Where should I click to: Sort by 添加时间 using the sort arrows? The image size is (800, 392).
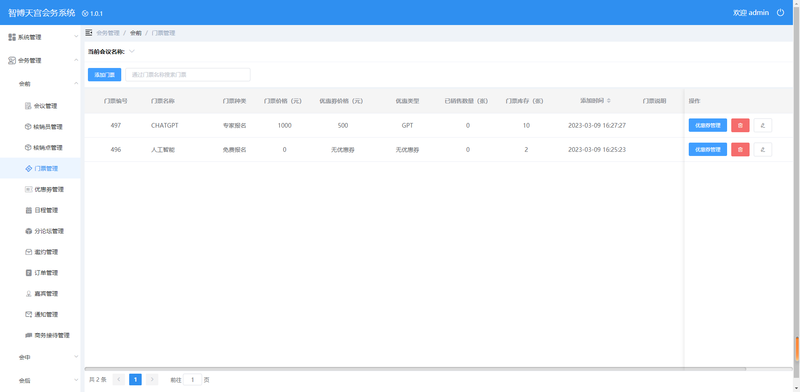coord(609,101)
